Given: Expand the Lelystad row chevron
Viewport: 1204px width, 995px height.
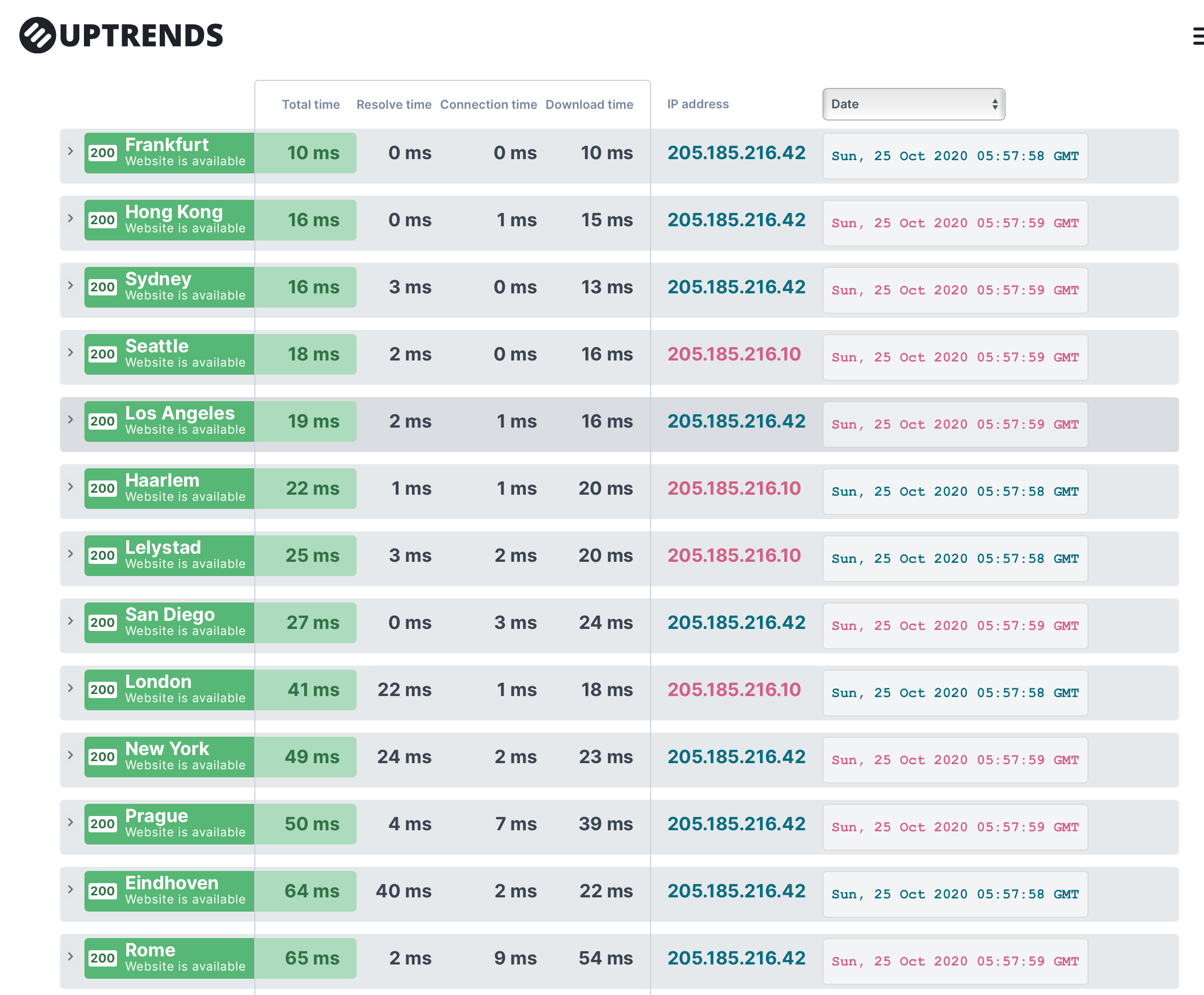Looking at the screenshot, I should pos(71,554).
